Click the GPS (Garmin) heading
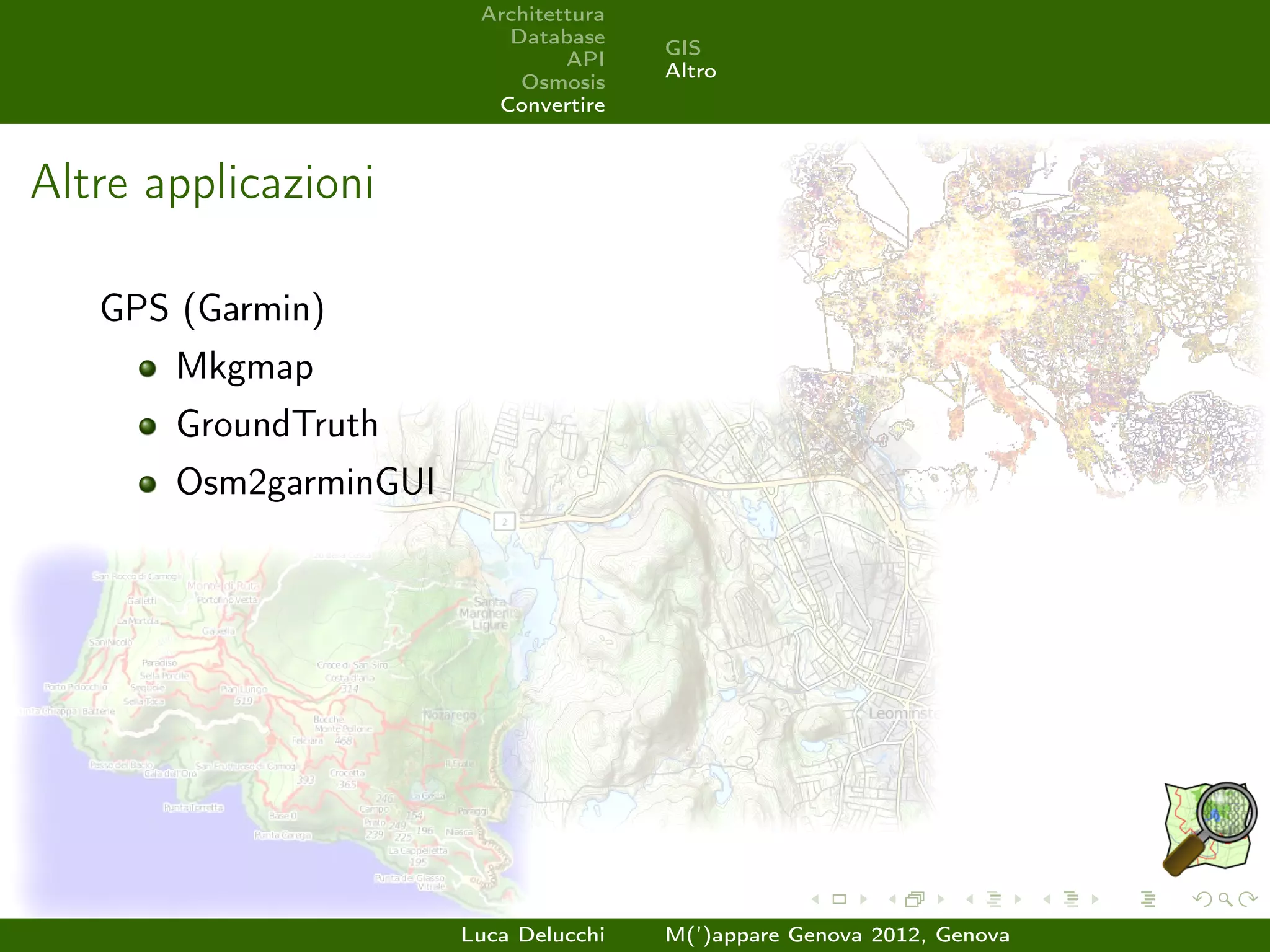 [213, 309]
